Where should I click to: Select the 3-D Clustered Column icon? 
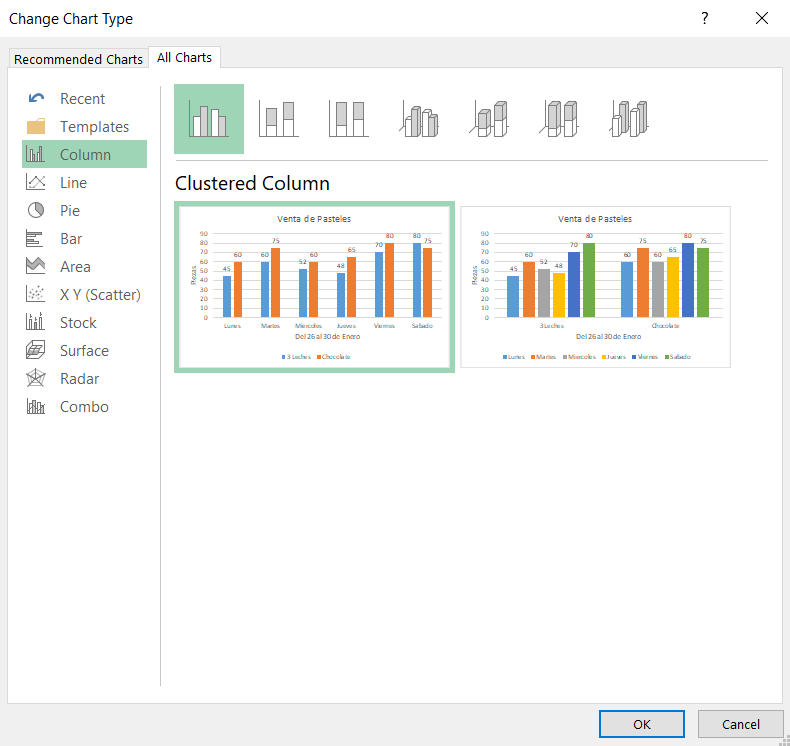coord(419,119)
